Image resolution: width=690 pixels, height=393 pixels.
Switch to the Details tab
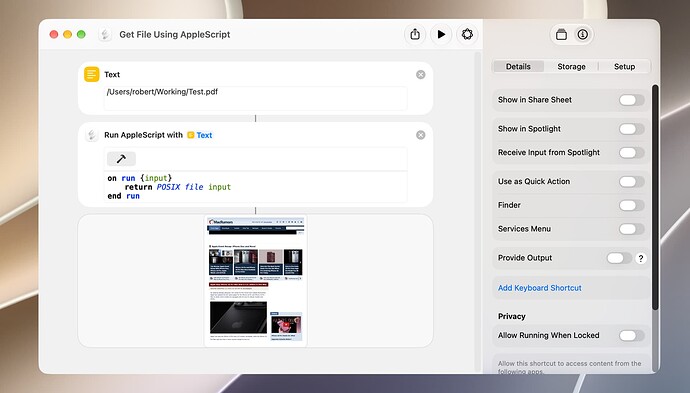pyautogui.click(x=518, y=66)
